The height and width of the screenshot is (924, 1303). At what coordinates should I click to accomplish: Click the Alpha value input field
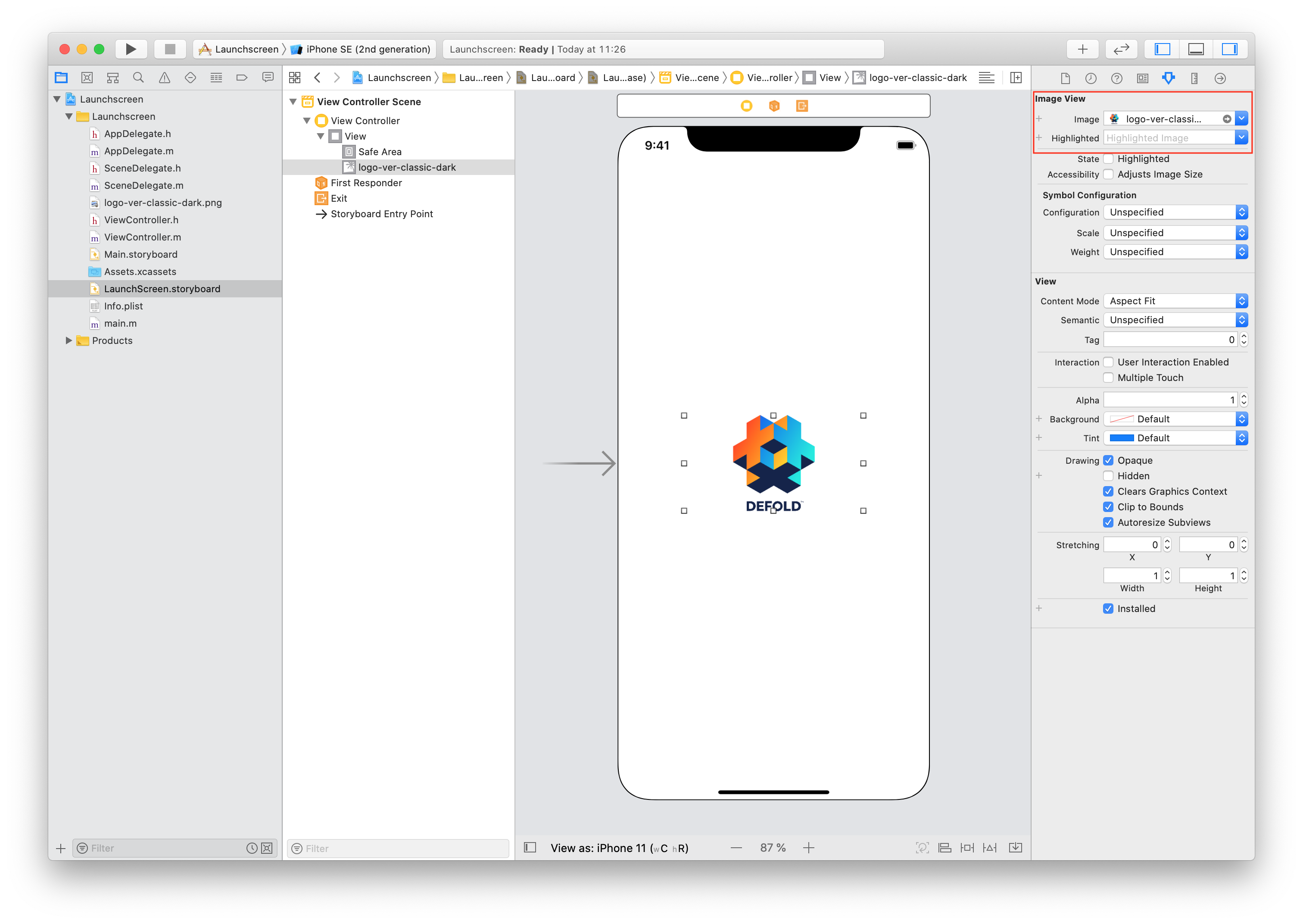pos(1169,400)
